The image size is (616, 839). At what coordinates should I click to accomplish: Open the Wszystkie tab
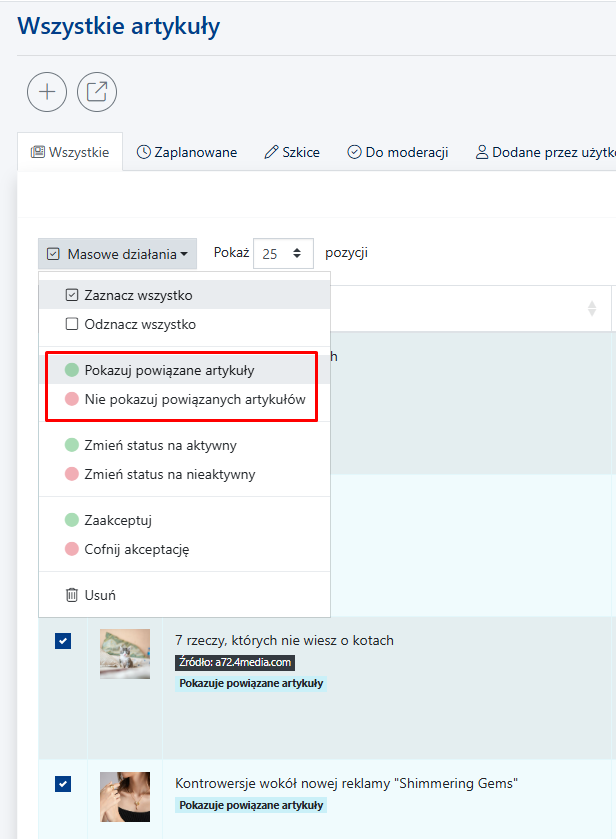[70, 152]
